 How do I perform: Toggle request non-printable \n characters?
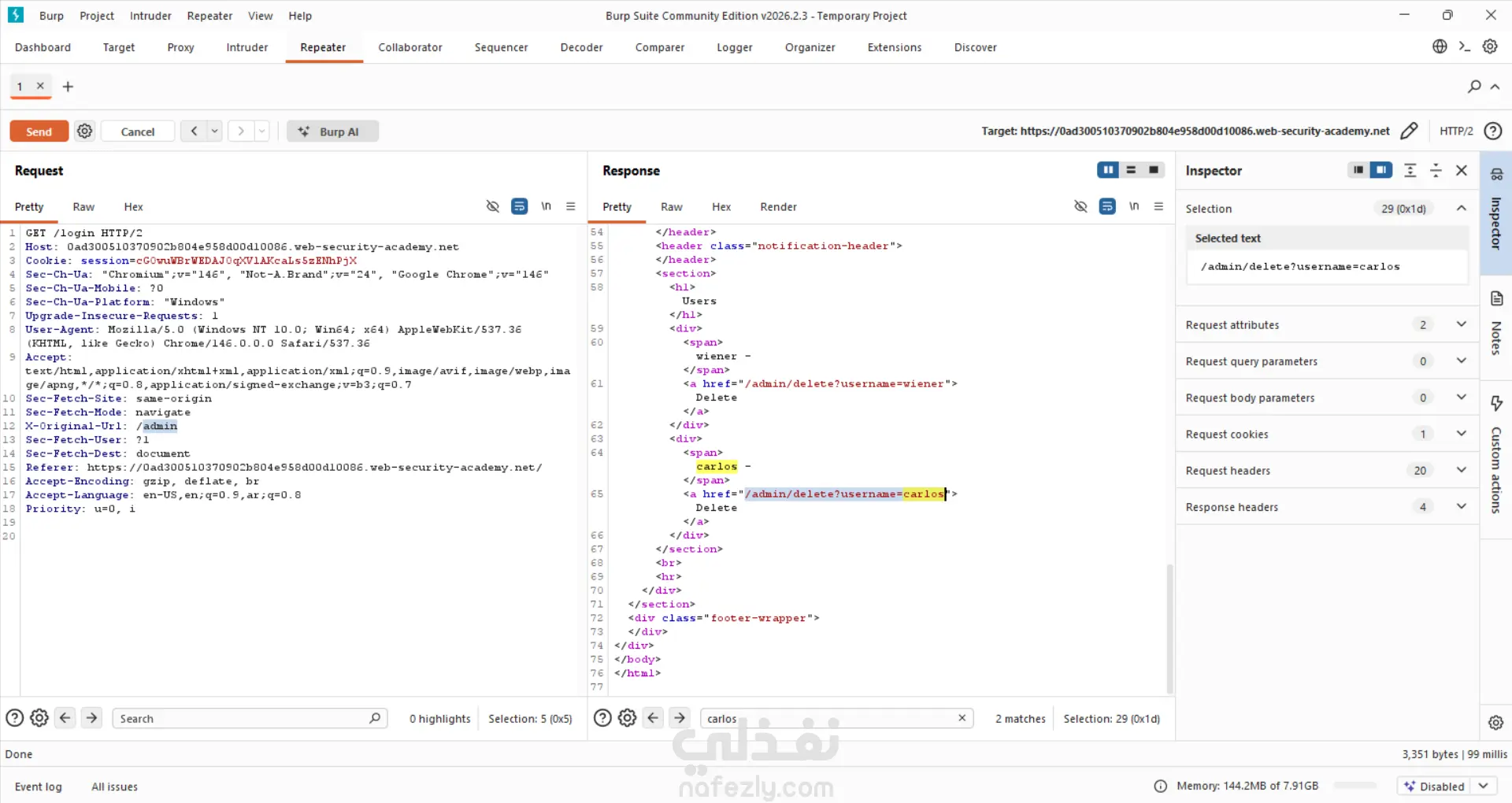coord(546,206)
